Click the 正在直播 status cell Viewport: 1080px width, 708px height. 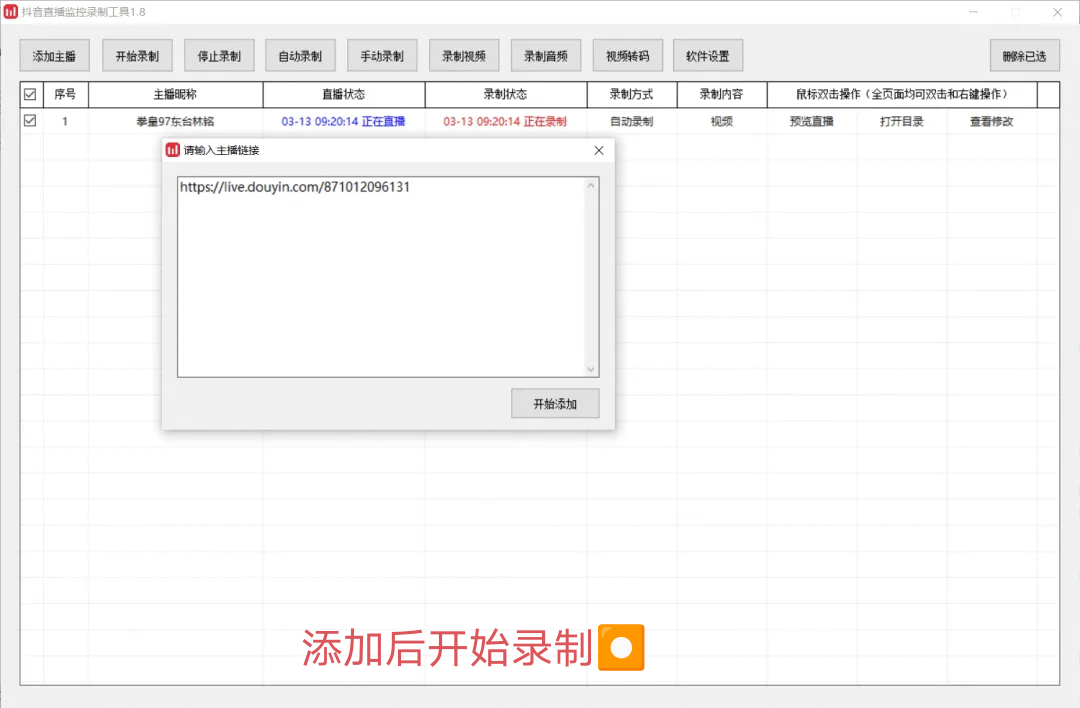coord(343,121)
